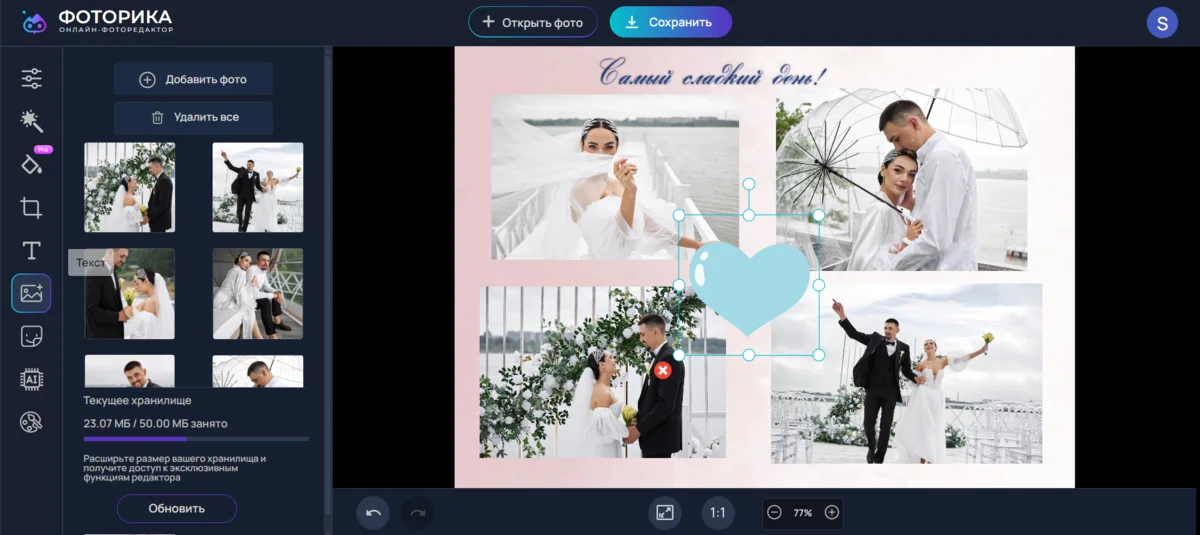1200x535 pixels.
Task: Click Добавить фото button
Action: click(x=193, y=79)
